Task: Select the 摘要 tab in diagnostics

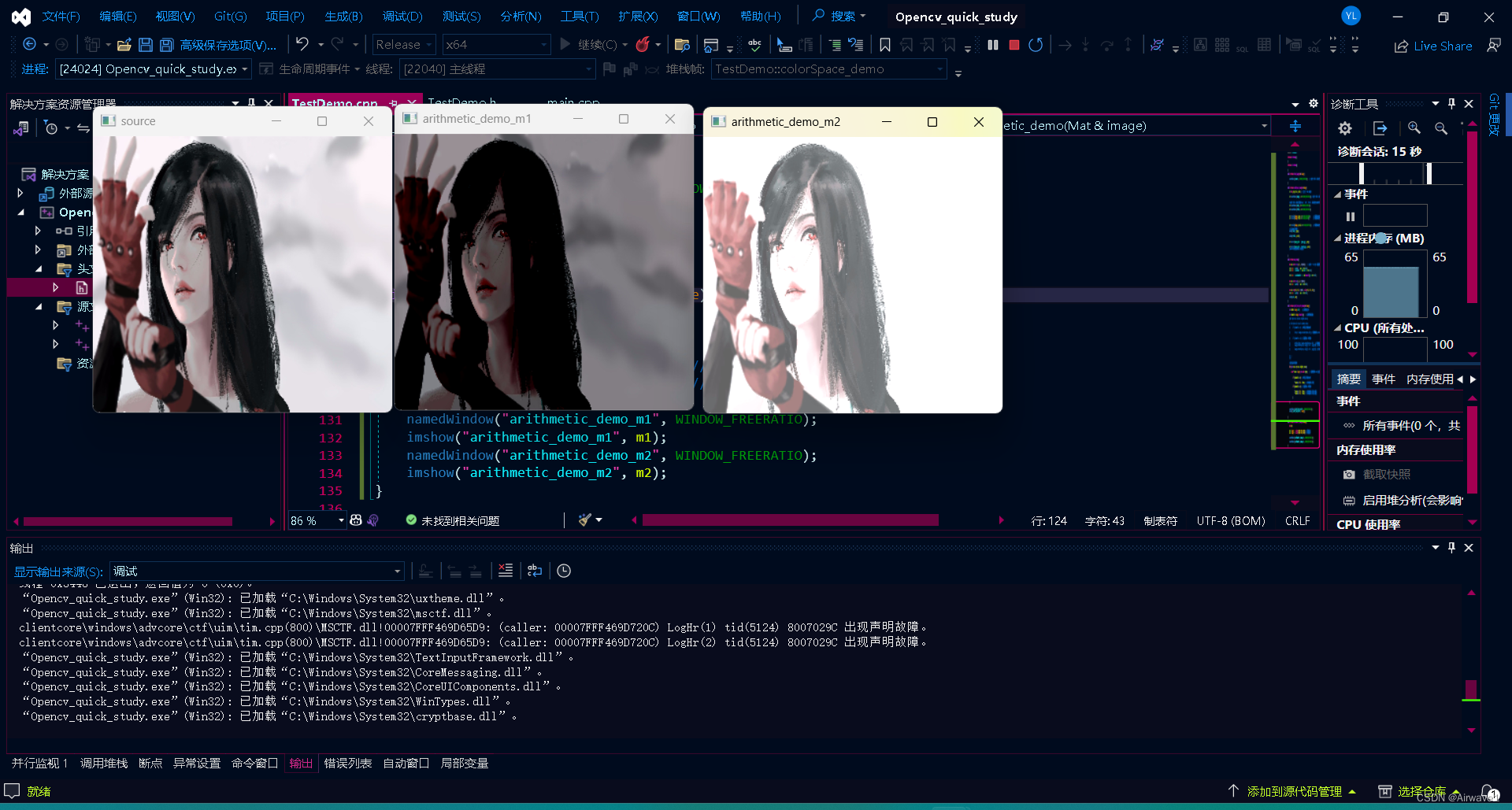Action: tap(1348, 379)
